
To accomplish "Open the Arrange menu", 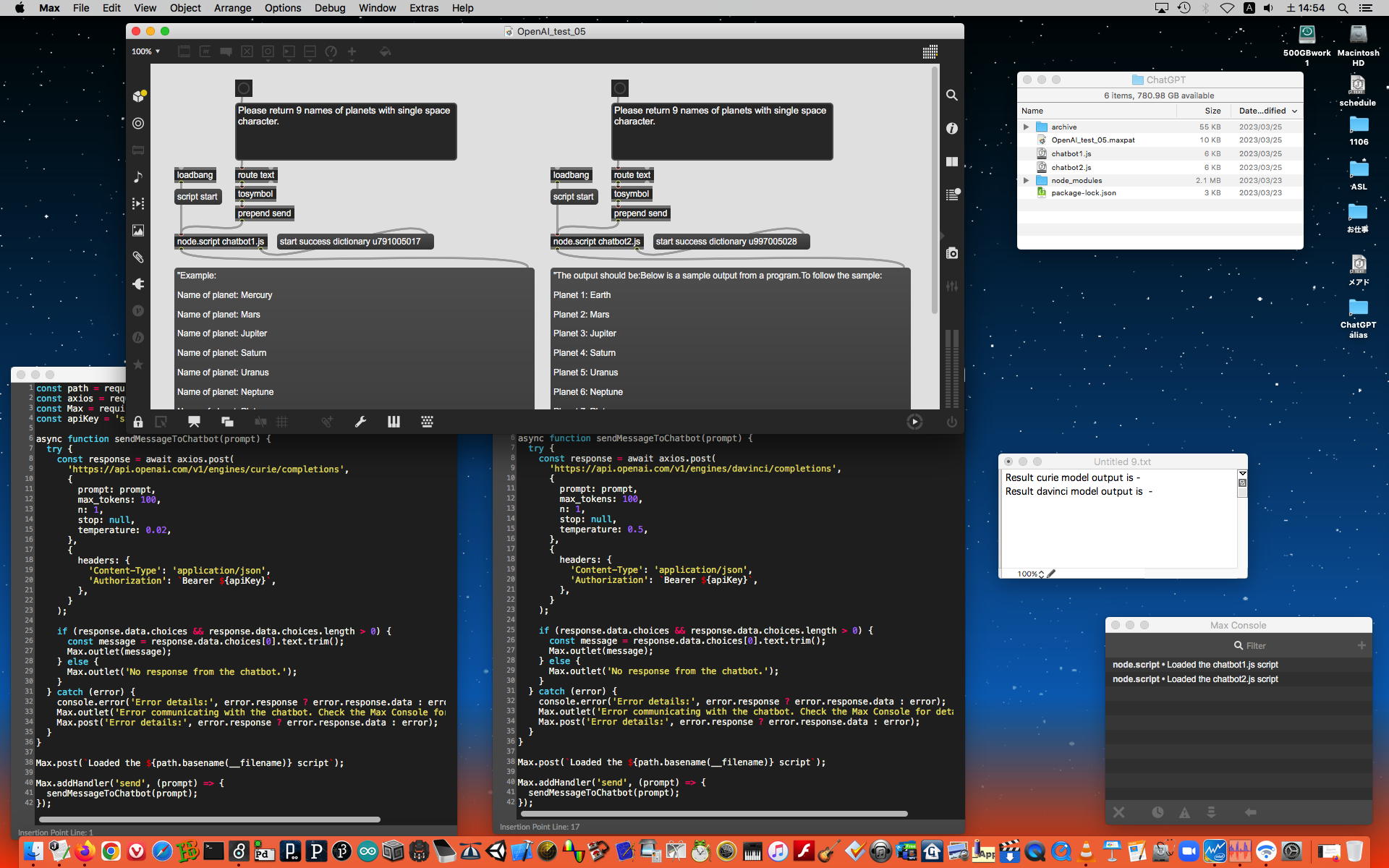I will [232, 8].
